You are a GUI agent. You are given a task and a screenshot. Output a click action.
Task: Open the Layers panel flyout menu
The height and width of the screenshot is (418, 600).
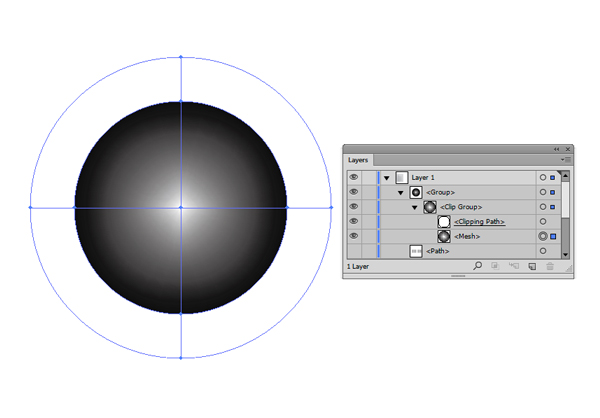566,160
